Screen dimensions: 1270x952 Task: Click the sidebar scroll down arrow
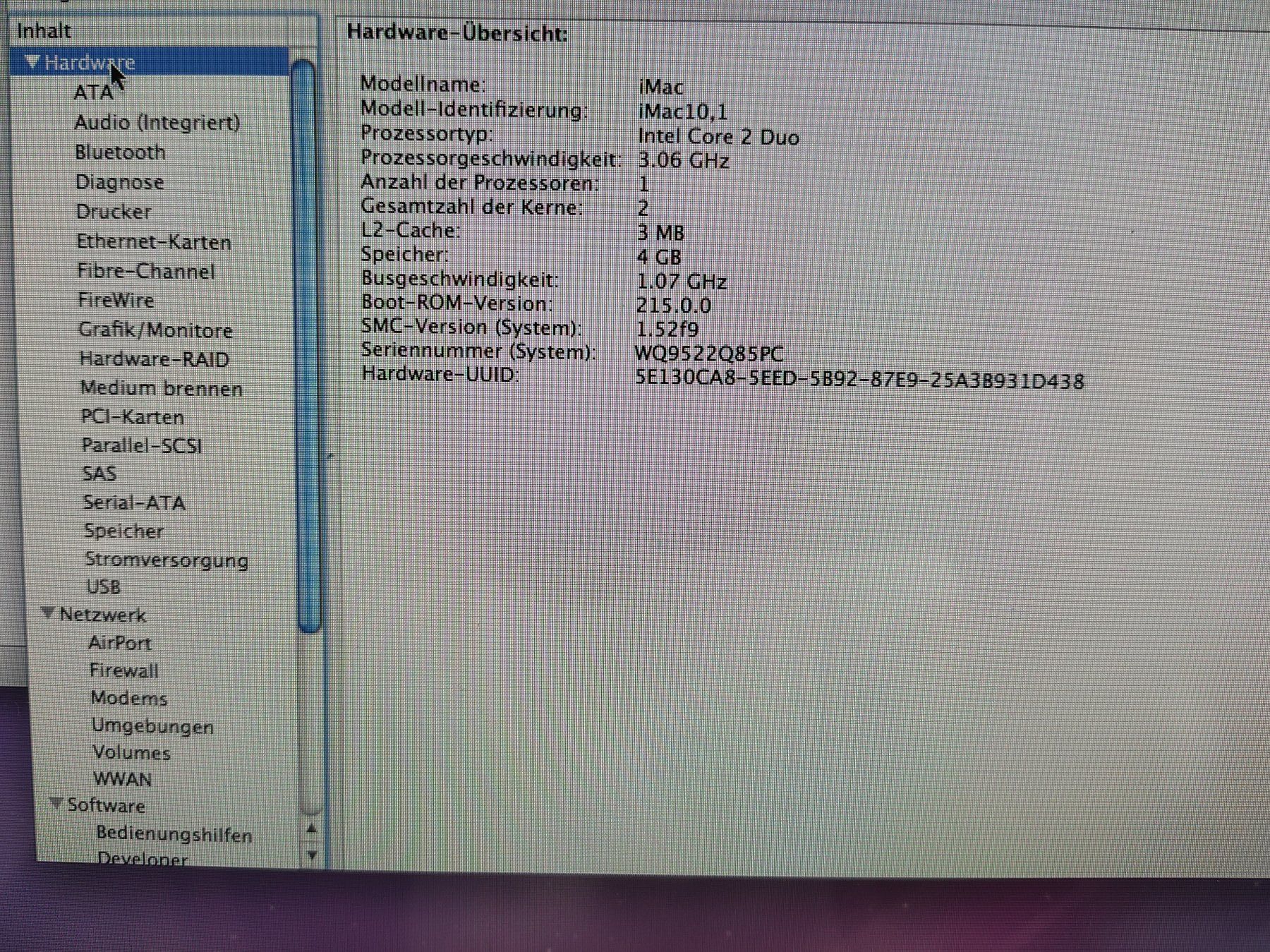tap(312, 855)
